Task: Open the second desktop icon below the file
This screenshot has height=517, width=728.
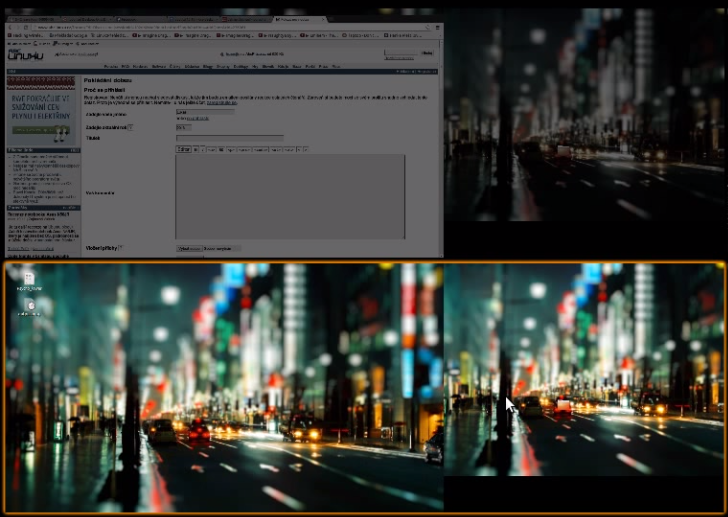Action: pyautogui.click(x=30, y=305)
